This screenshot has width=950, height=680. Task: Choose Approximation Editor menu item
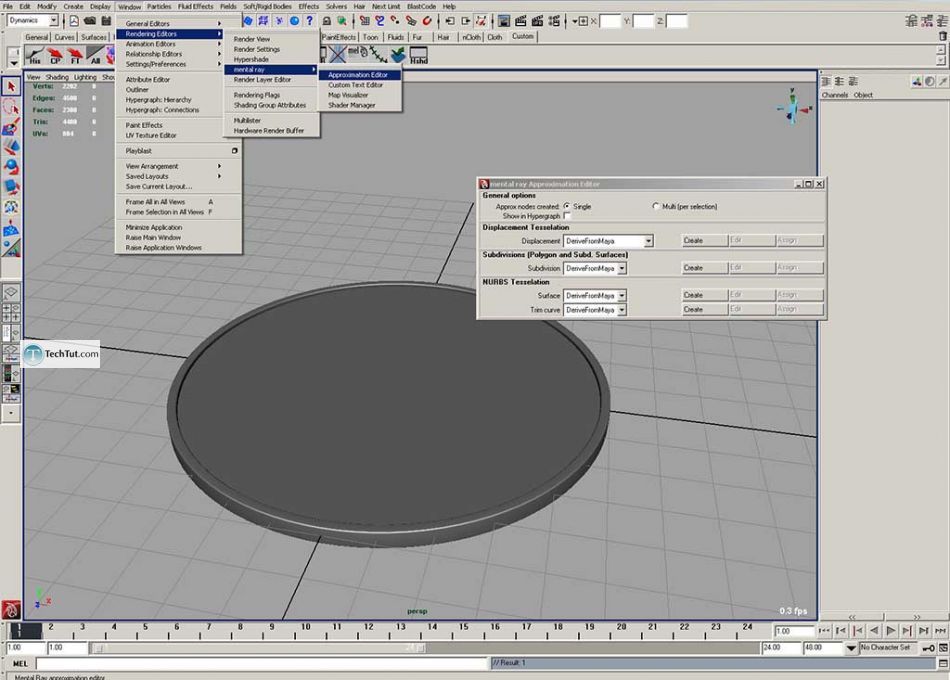(x=360, y=75)
